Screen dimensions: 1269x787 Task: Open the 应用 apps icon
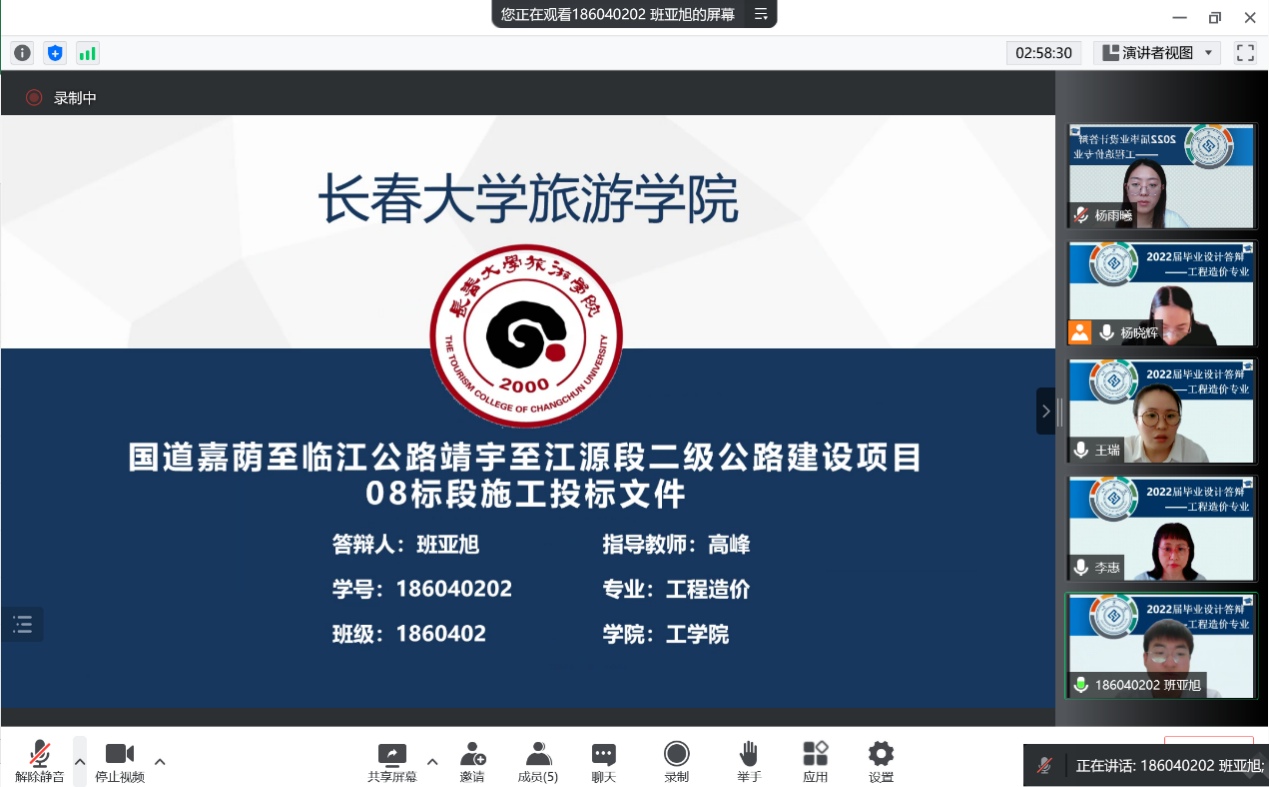tap(815, 762)
